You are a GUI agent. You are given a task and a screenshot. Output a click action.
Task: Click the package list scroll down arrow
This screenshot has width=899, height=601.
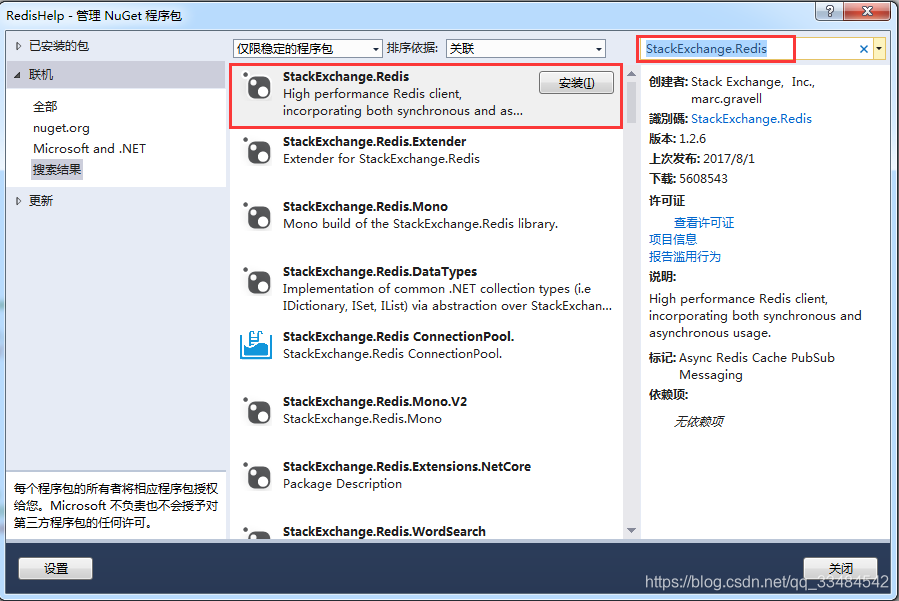(631, 530)
